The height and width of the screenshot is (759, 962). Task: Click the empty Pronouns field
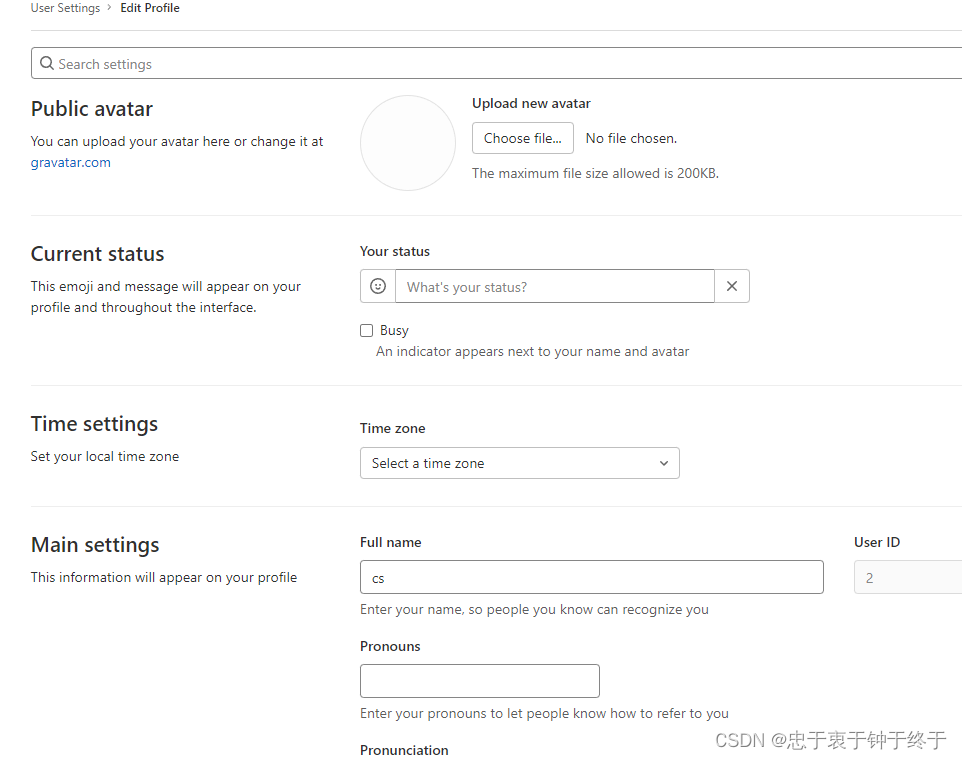tap(480, 681)
